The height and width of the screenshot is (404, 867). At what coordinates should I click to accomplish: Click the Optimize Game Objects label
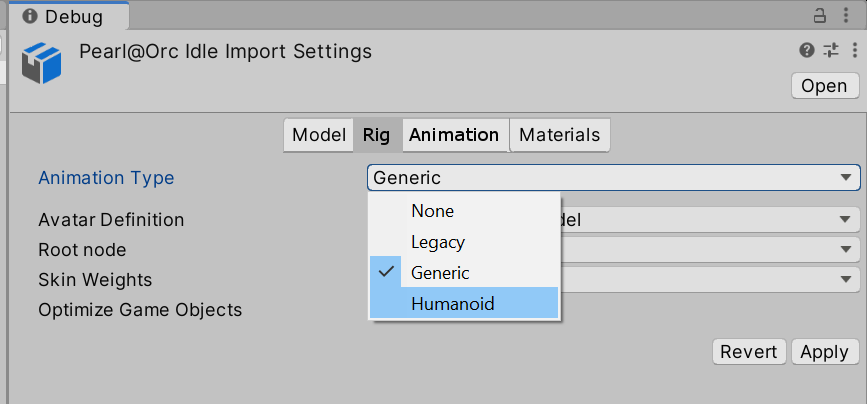140,310
